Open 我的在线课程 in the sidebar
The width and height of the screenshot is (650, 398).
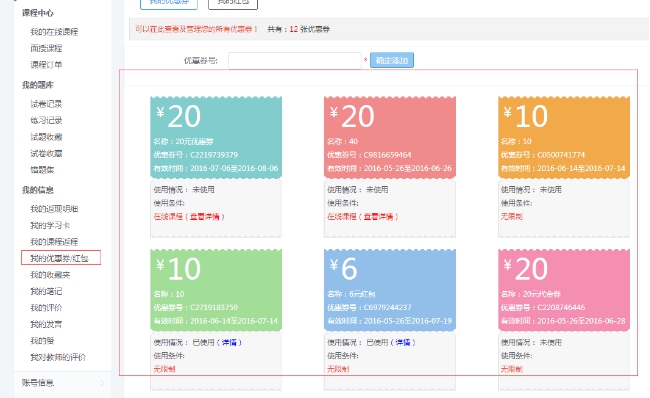[x=54, y=32]
